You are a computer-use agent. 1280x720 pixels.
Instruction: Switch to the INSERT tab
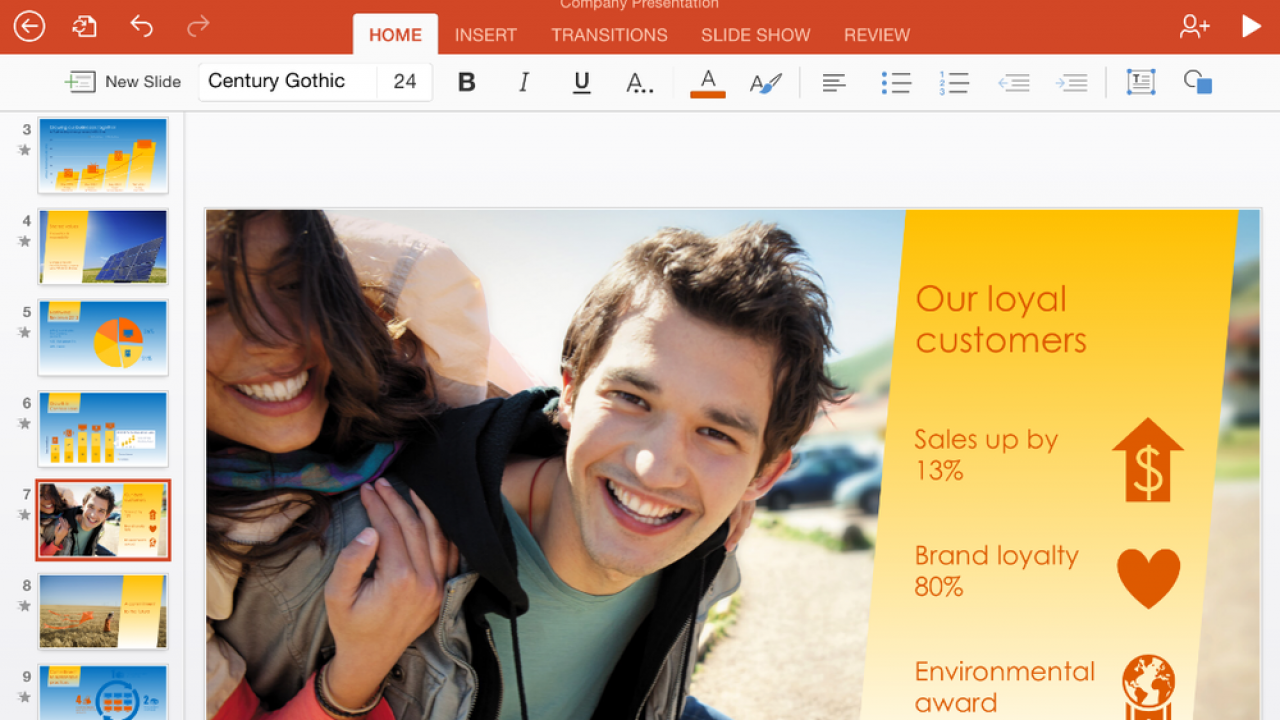(485, 35)
